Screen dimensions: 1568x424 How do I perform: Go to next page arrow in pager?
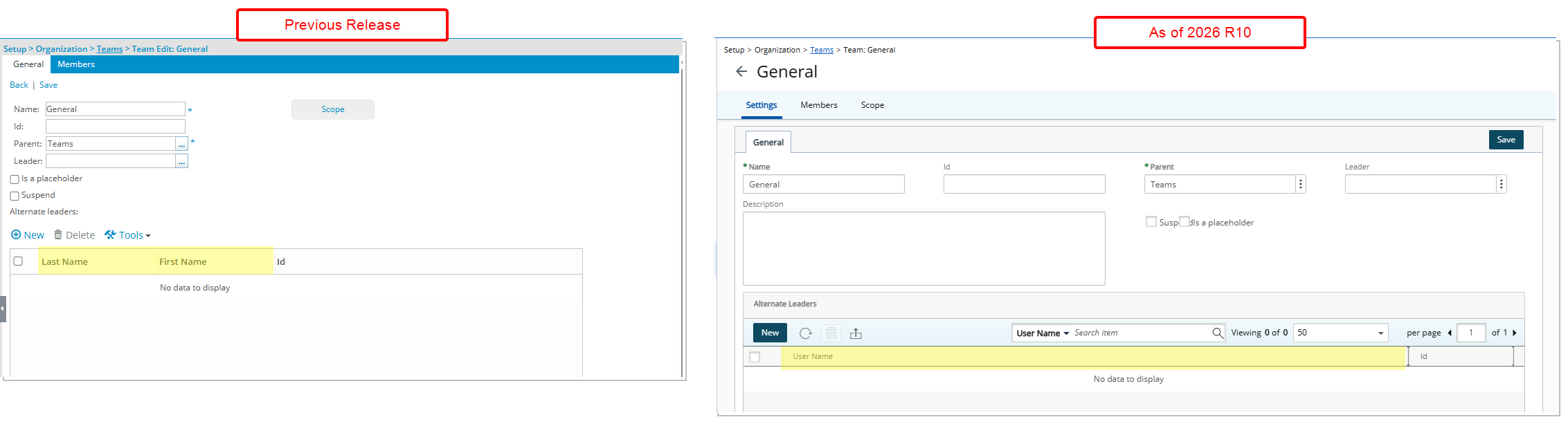click(1515, 333)
